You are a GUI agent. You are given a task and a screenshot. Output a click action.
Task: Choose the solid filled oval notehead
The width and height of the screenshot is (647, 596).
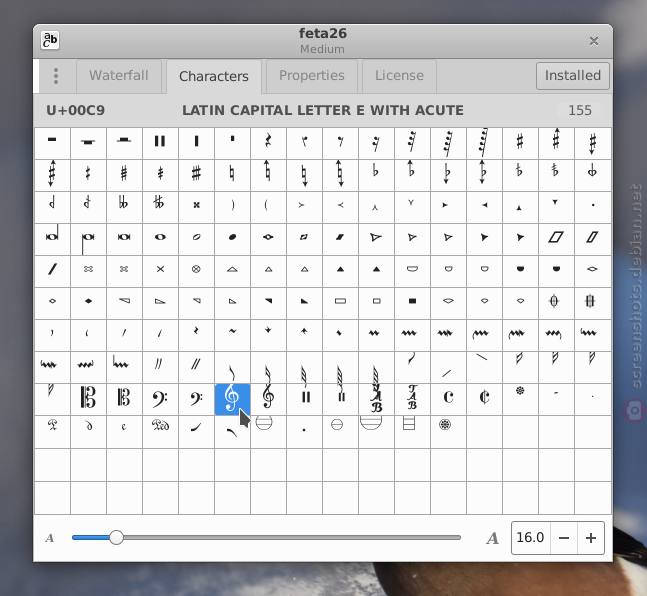pos(232,239)
